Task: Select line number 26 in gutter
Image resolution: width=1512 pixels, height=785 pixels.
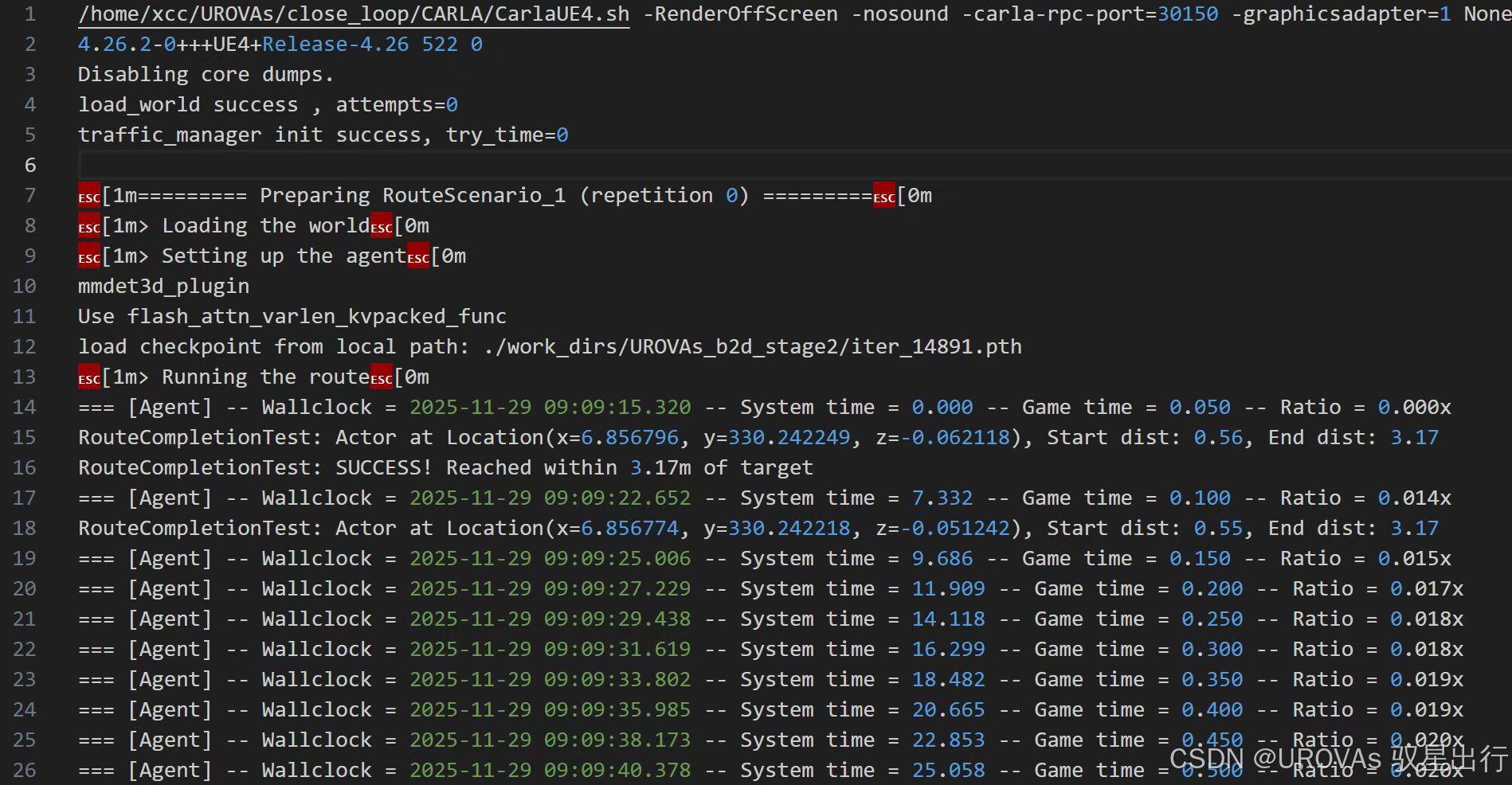Action: [x=25, y=771]
